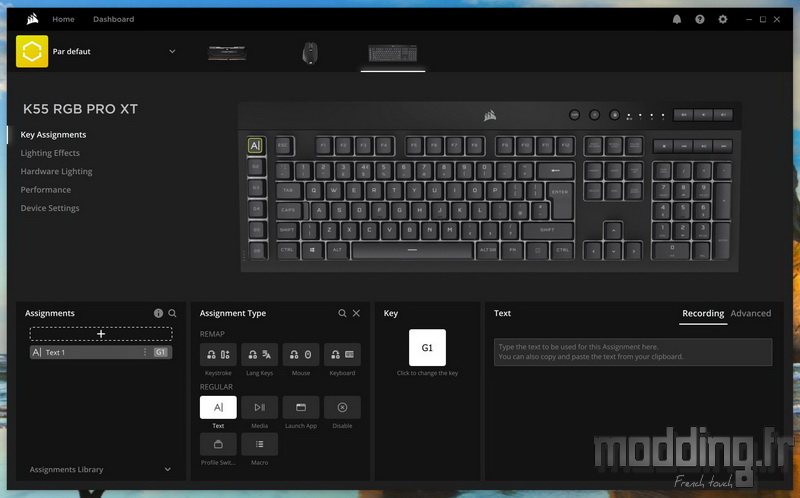
Task: Select the G6 macro key on keyboard
Action: pyautogui.click(x=258, y=251)
